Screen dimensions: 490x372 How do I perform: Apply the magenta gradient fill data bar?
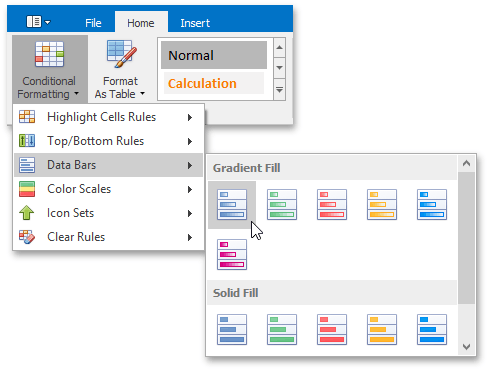coord(232,254)
